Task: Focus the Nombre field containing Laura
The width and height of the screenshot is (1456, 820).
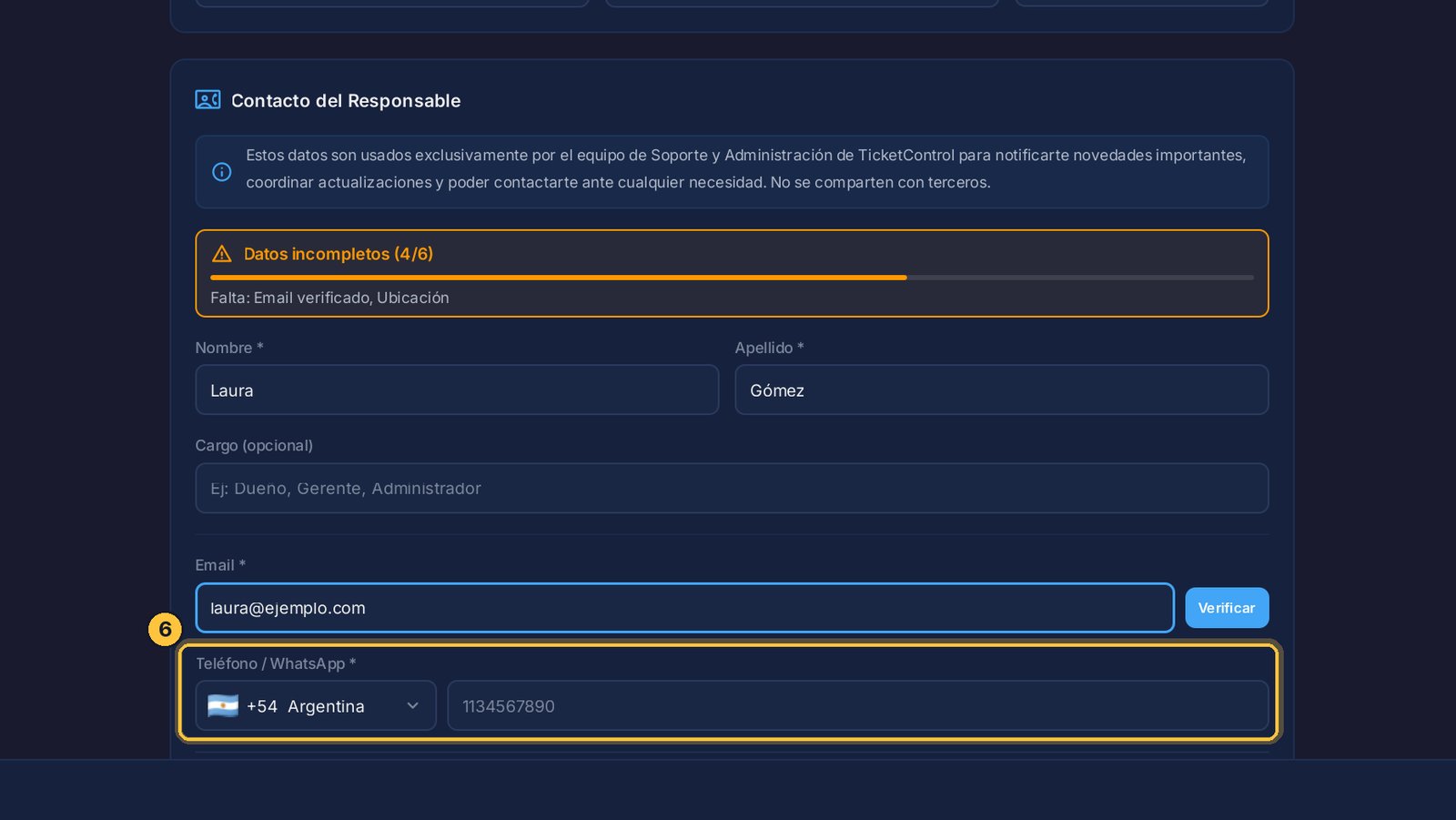Action: click(457, 390)
